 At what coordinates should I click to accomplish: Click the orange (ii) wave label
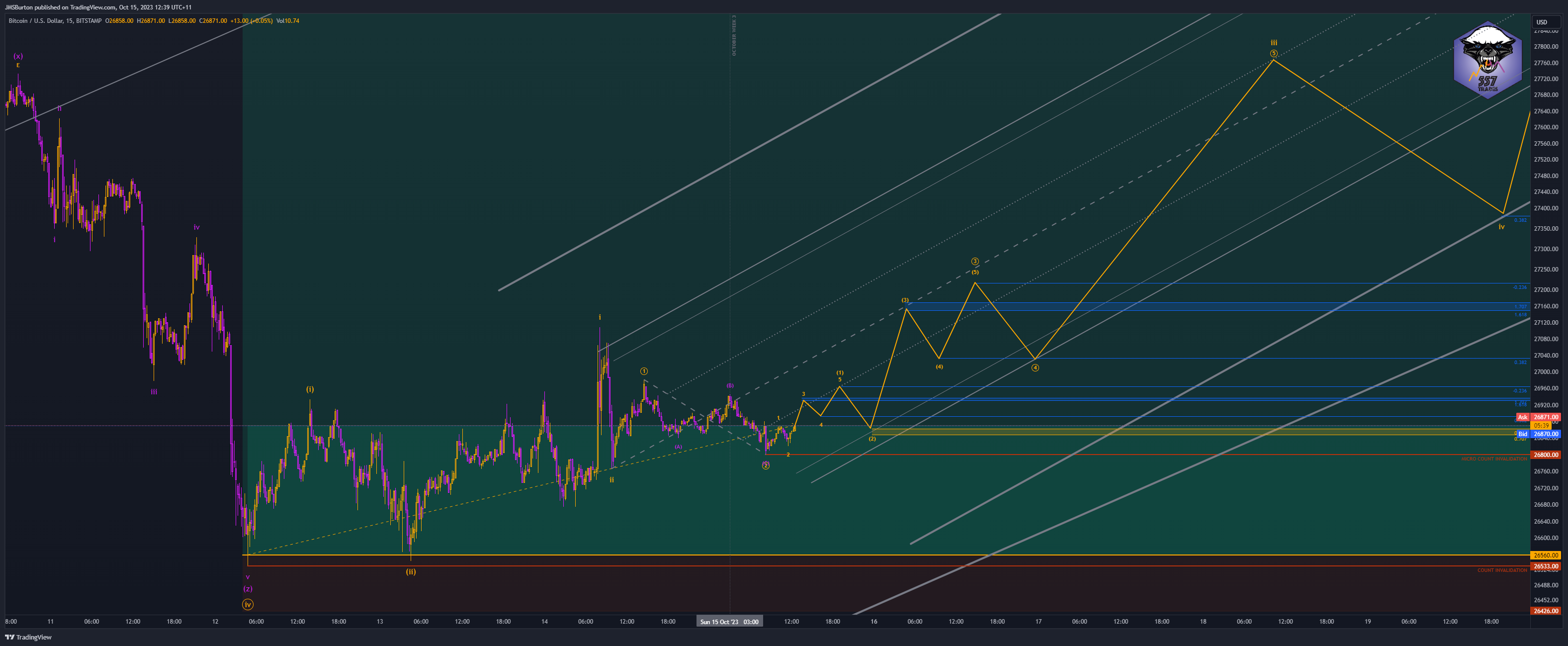411,572
